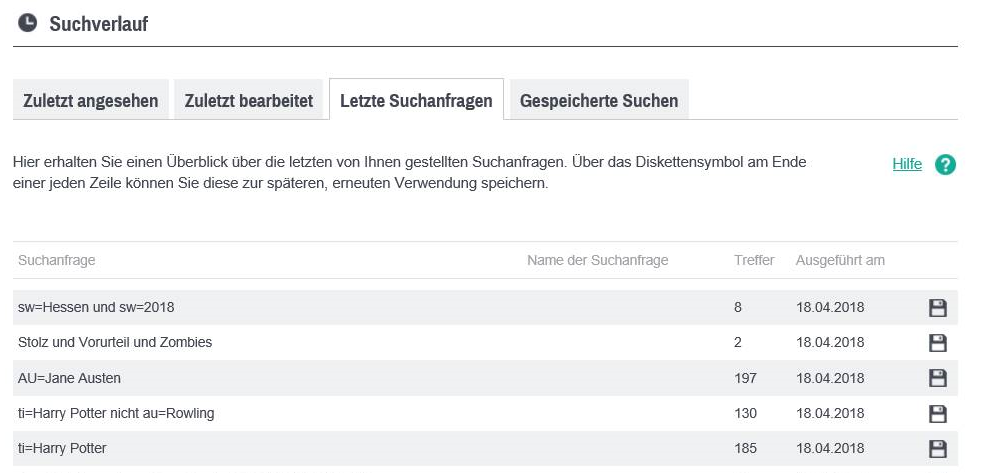Viewport: 990px width, 473px height.
Task: Open the 'Zuletzt angesehen' tab
Action: (91, 101)
